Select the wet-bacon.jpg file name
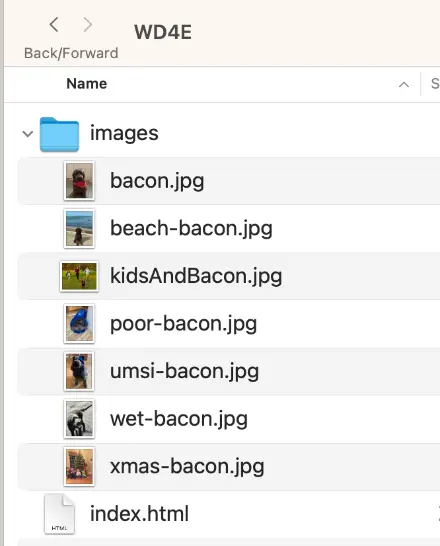 179,419
